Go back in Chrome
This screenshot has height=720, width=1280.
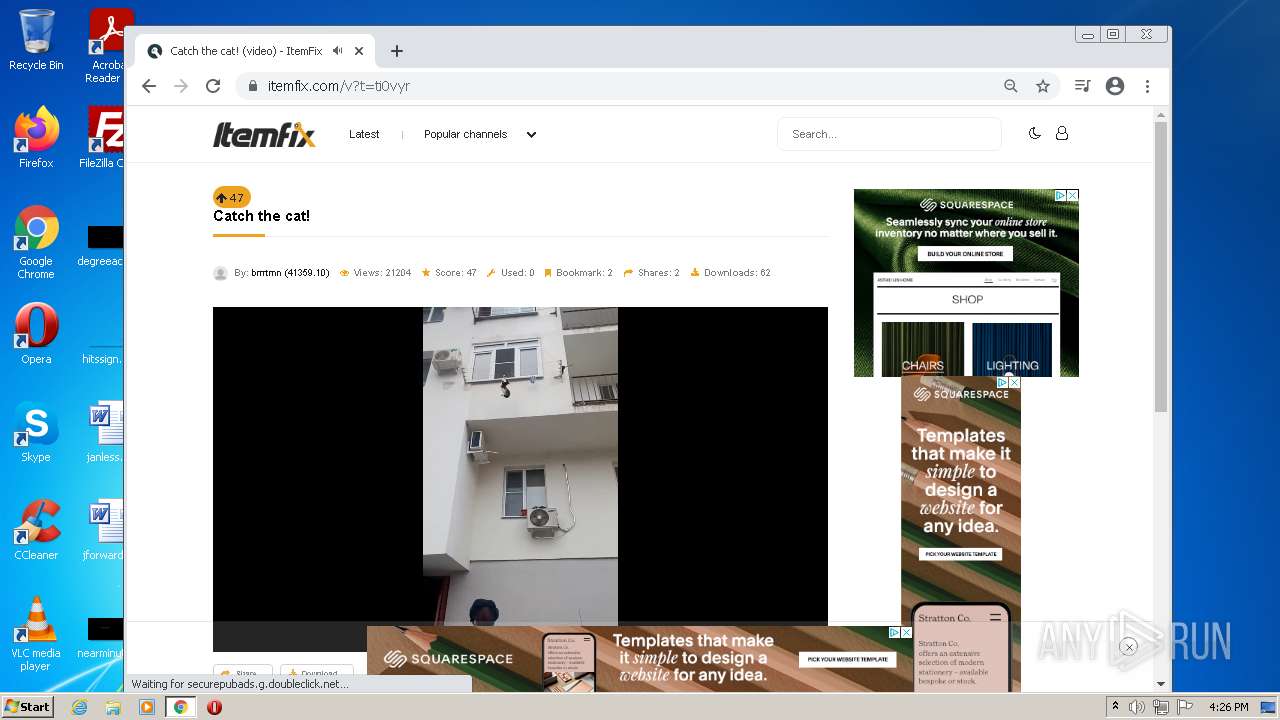click(149, 86)
